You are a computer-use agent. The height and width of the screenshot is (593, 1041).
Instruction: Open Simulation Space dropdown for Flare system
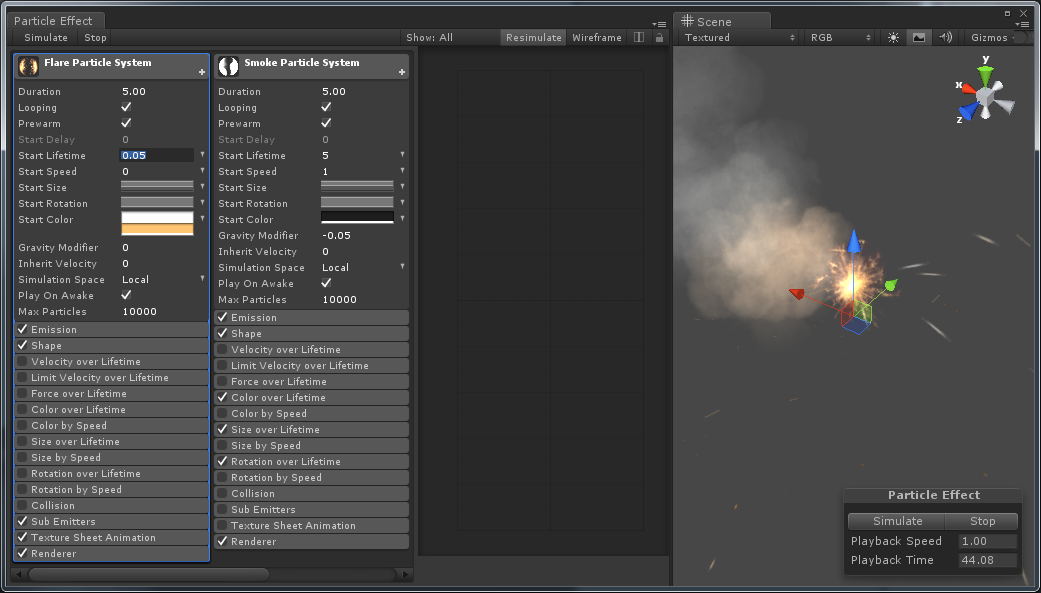[202, 279]
